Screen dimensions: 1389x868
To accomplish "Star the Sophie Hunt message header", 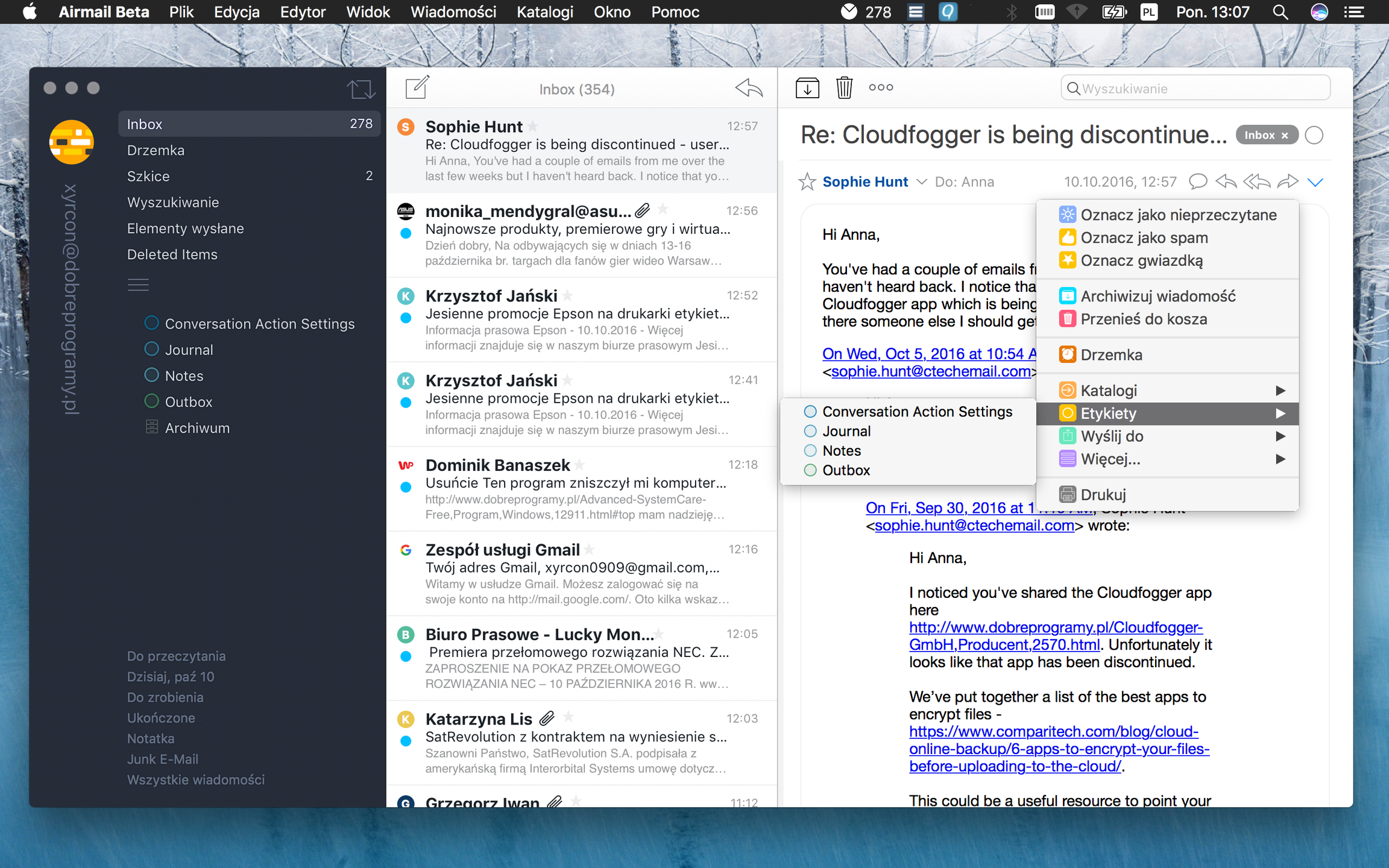I will click(807, 181).
